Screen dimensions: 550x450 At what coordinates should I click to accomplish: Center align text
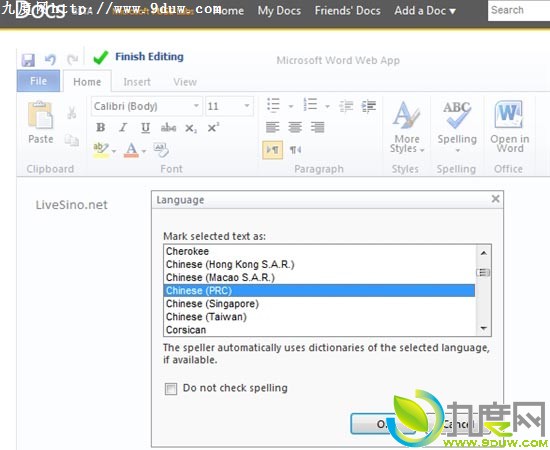(295, 127)
